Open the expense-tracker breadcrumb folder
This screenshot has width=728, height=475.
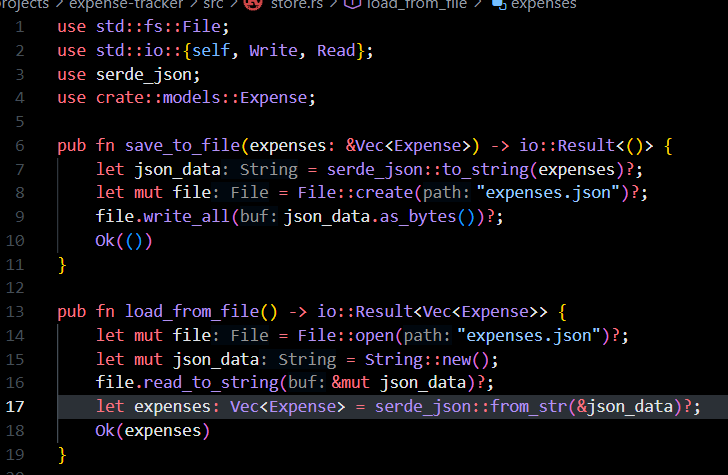pos(126,4)
